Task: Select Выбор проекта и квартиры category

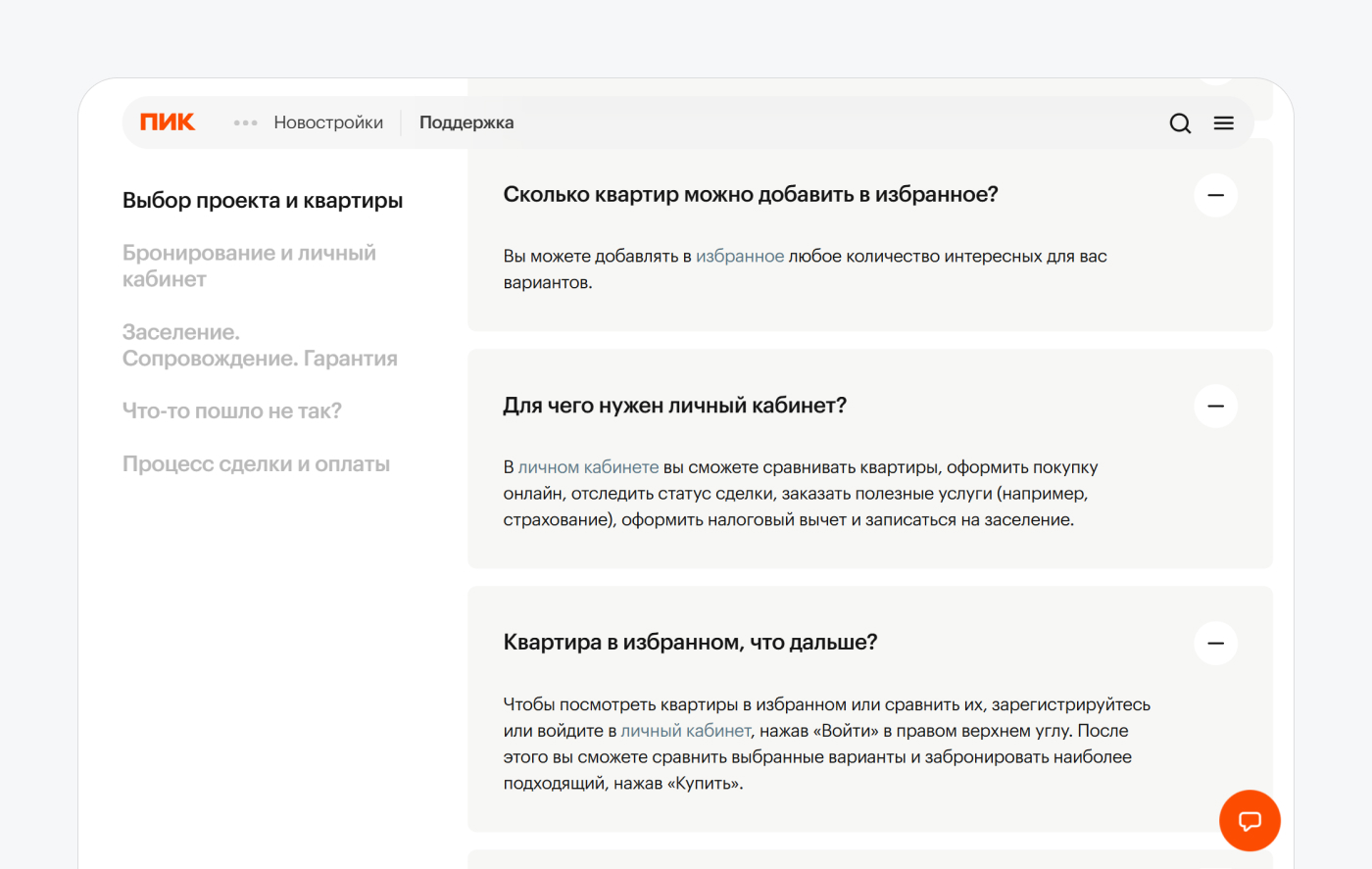Action: coord(263,201)
